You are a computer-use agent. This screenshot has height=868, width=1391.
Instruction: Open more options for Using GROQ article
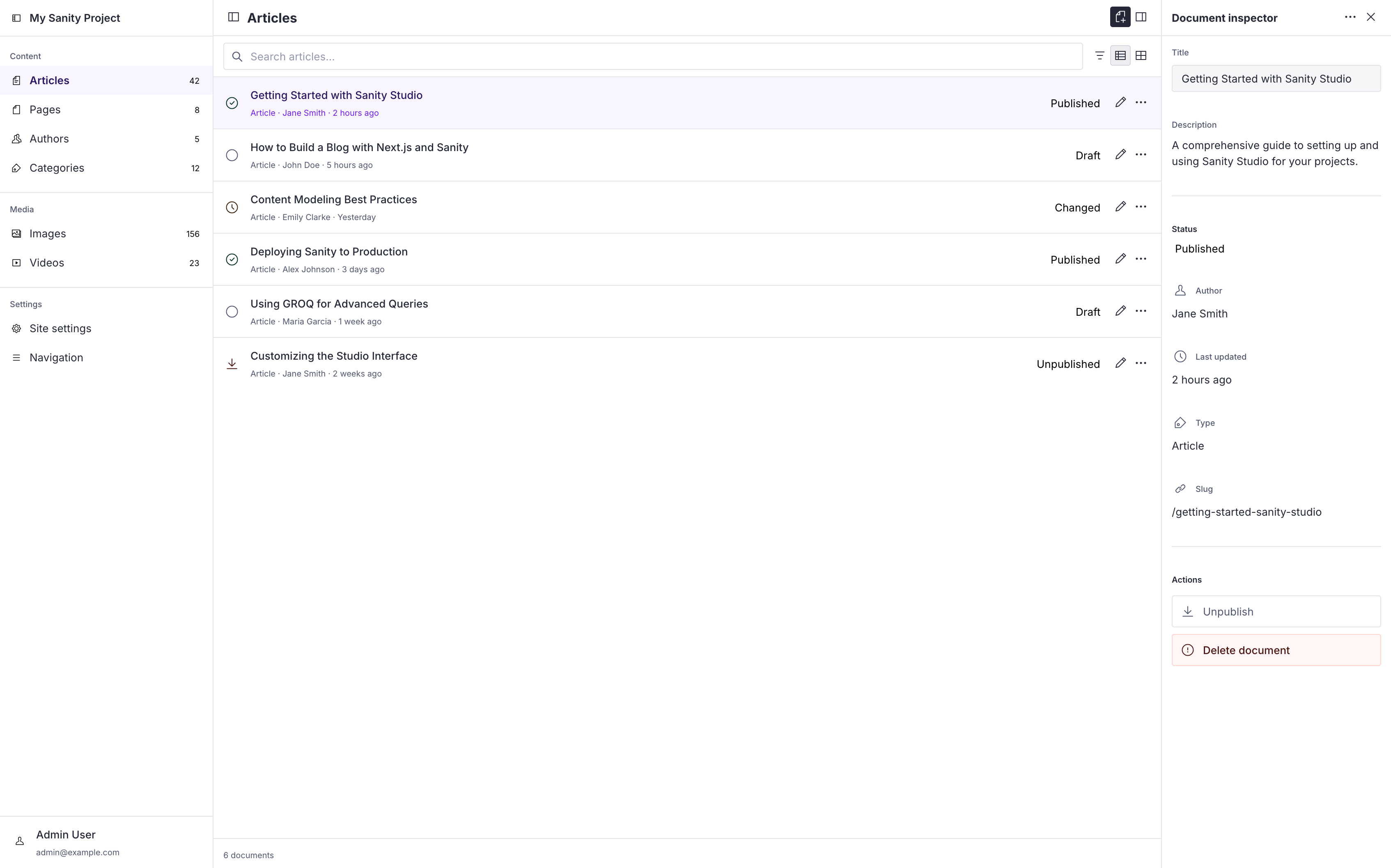pos(1141,312)
